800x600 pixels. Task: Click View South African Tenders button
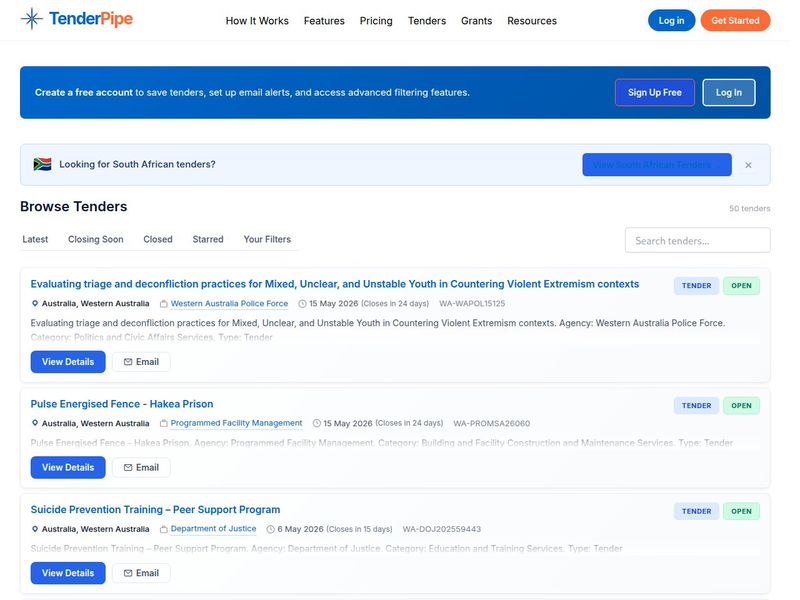657,165
